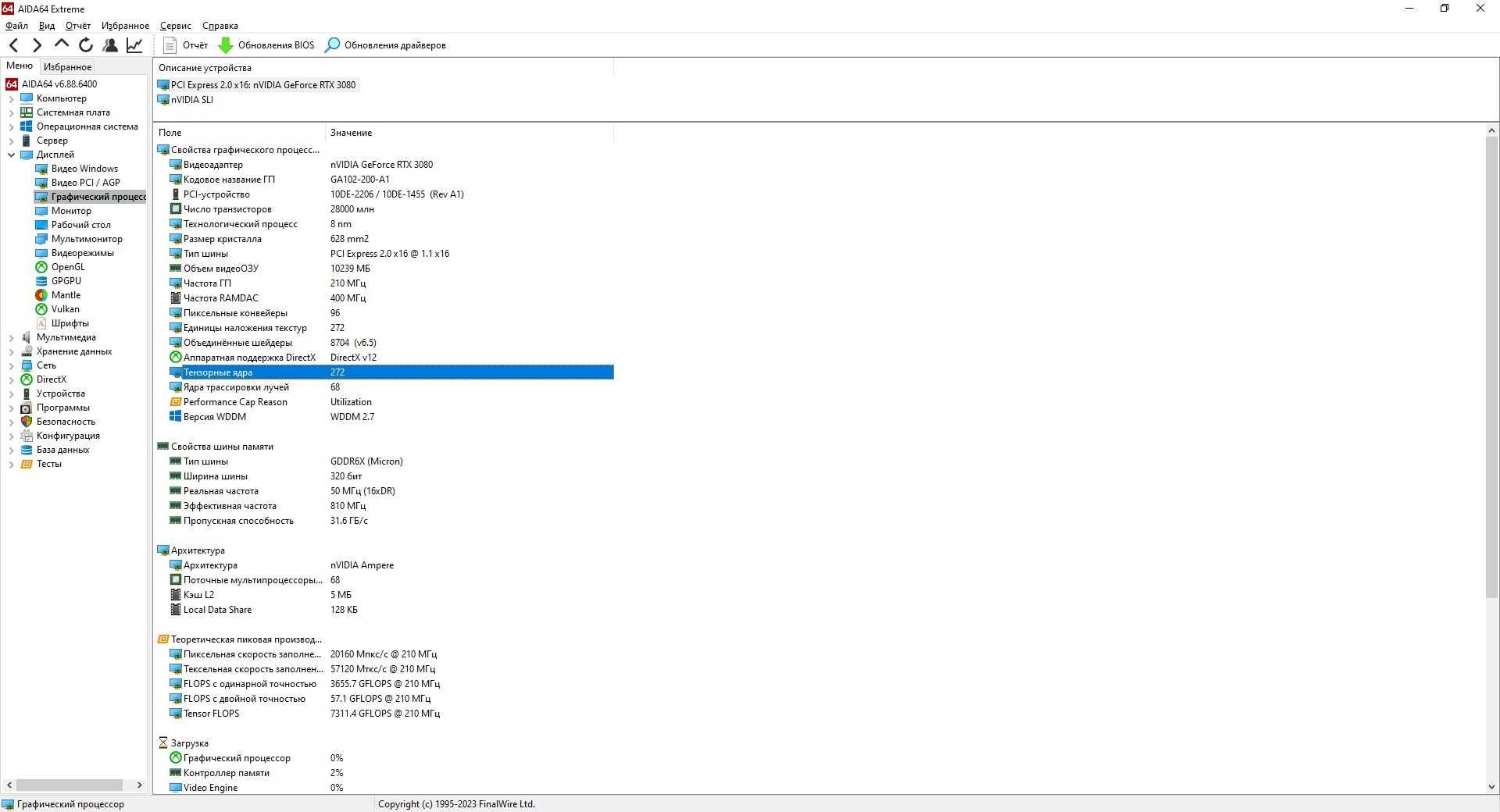Viewport: 1500px width, 812px height.
Task: Expand the Операционная система node
Action: click(12, 126)
